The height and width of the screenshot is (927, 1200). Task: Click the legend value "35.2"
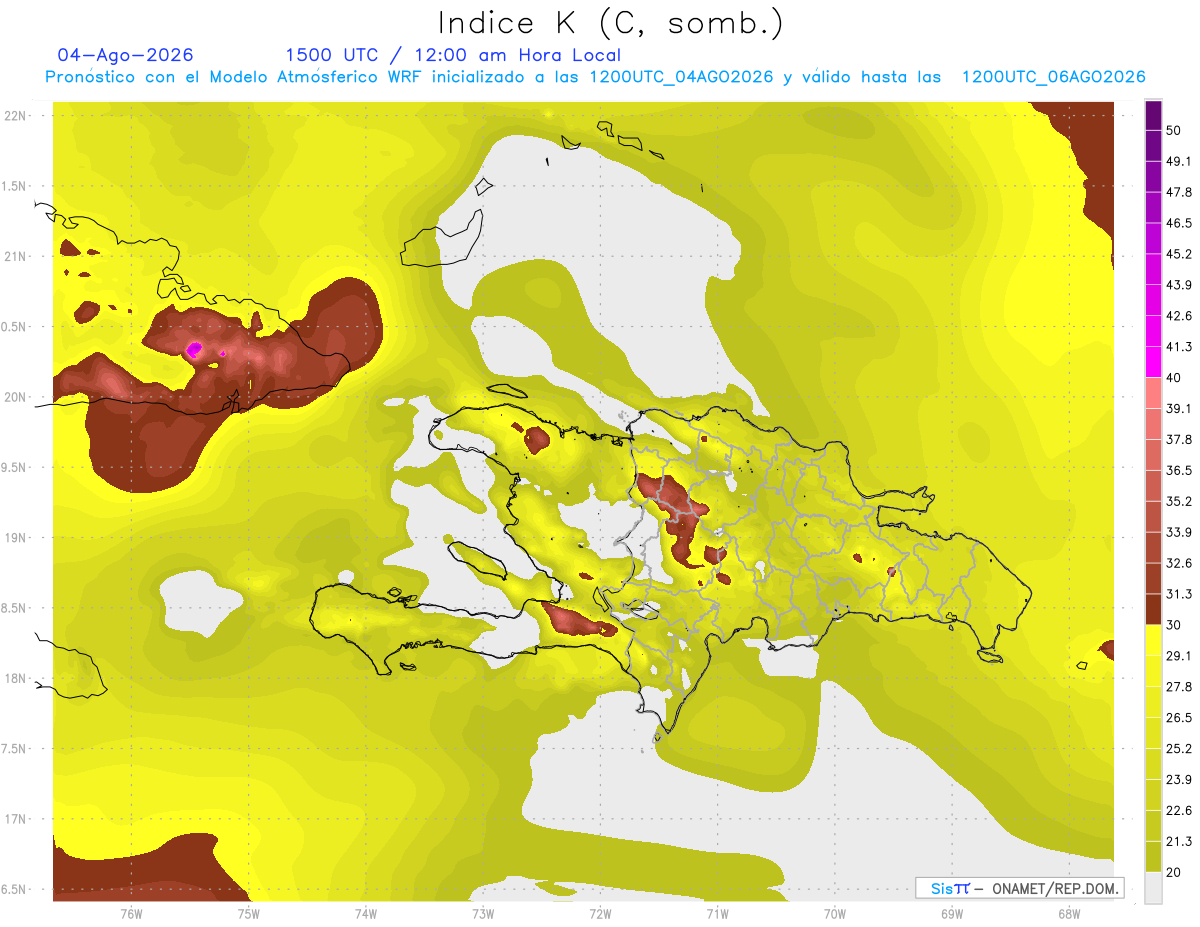[1179, 501]
